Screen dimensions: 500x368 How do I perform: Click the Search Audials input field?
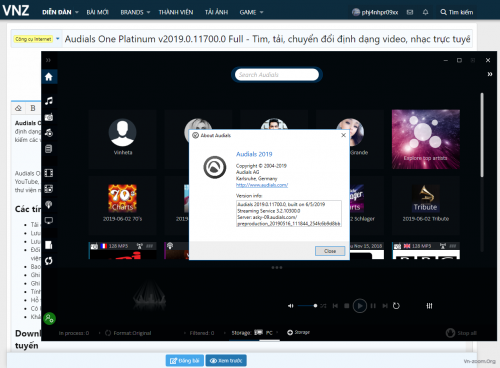(x=277, y=74)
